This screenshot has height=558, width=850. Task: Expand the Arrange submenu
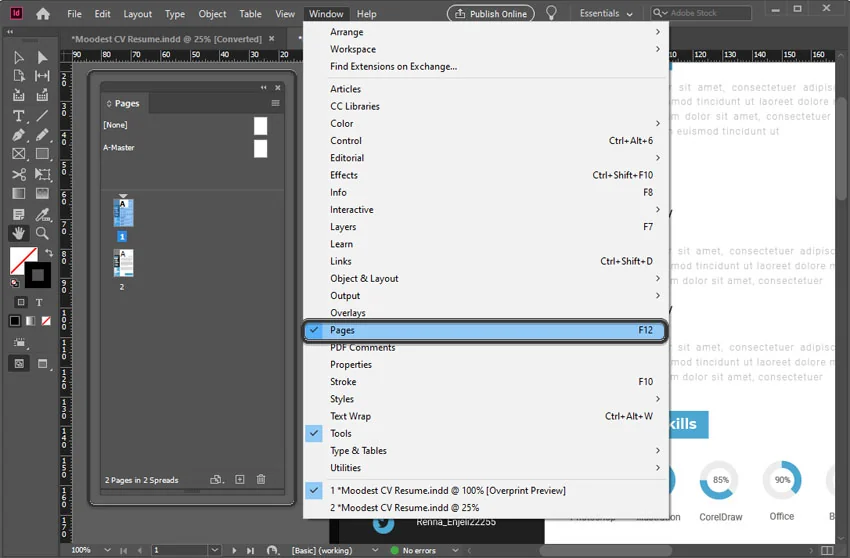(485, 32)
